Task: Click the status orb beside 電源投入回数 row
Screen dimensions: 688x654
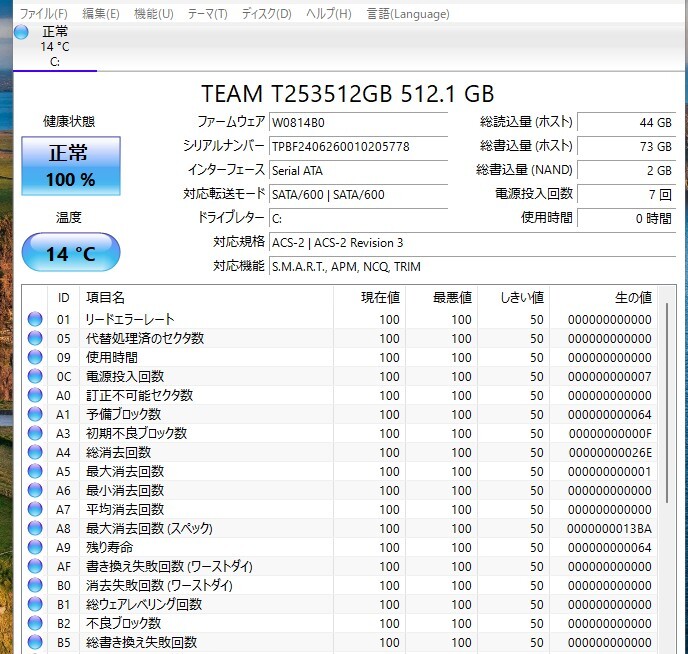Action: (36, 377)
